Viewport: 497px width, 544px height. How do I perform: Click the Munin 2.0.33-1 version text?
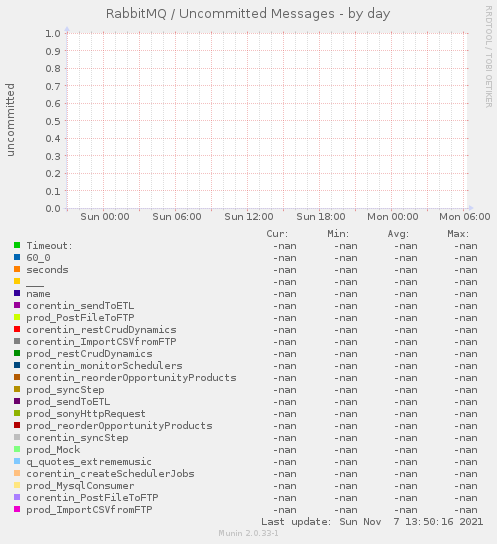click(x=248, y=533)
